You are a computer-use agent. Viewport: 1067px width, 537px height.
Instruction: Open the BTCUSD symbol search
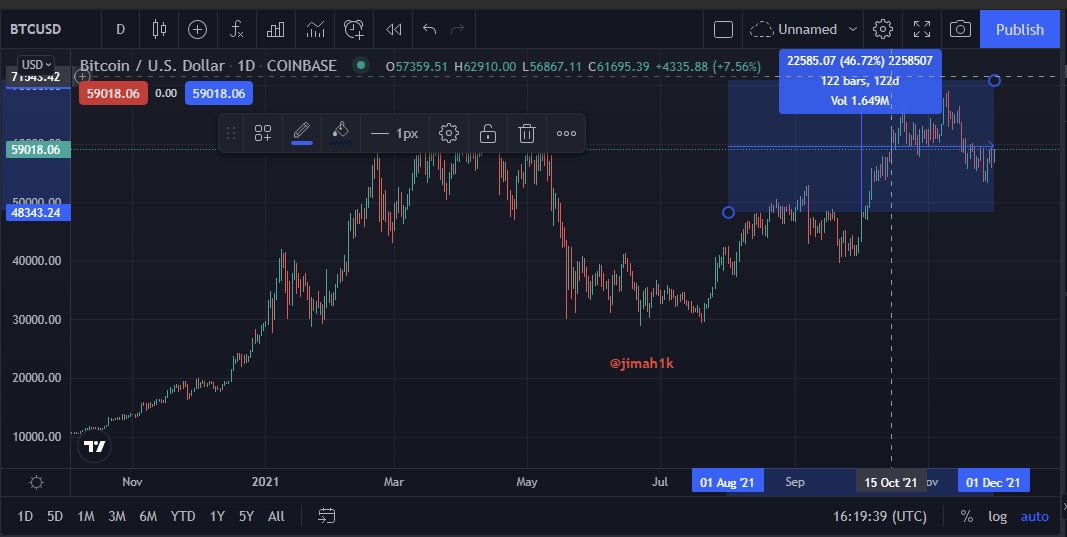pos(35,29)
